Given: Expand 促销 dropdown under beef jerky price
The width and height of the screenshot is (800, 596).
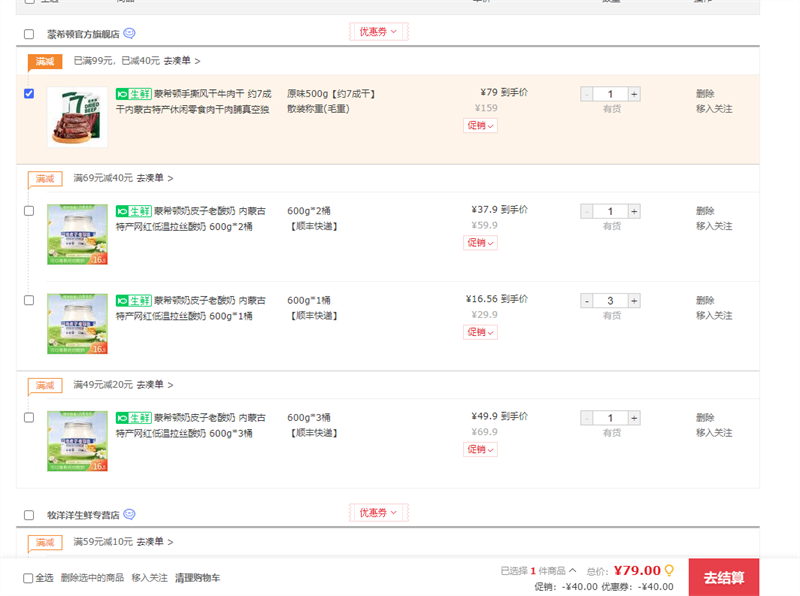Looking at the screenshot, I should click(x=480, y=126).
